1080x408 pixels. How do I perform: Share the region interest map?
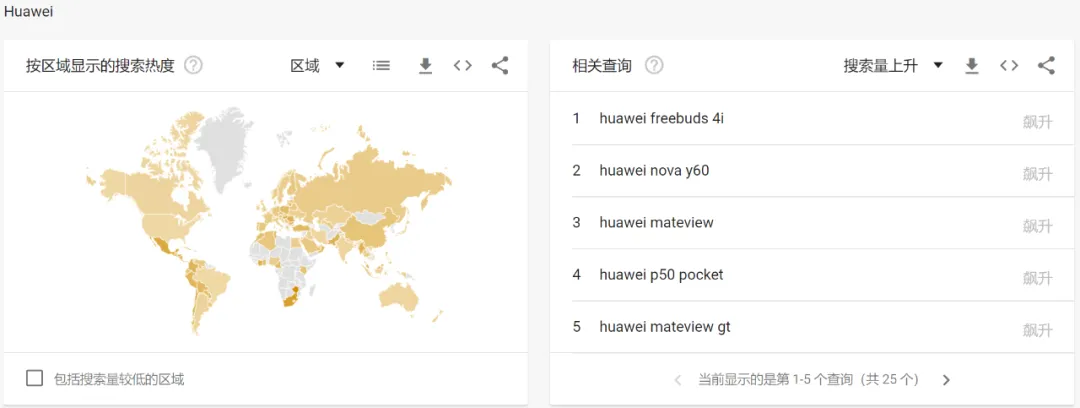tap(500, 66)
